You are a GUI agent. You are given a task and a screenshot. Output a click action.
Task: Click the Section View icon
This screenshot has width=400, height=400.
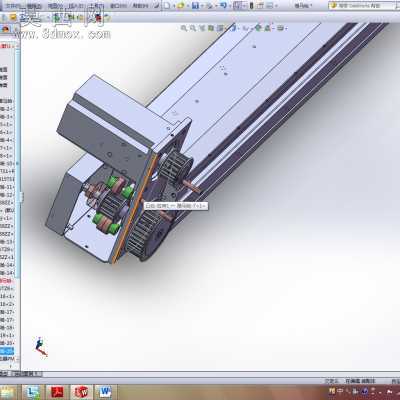(x=211, y=28)
